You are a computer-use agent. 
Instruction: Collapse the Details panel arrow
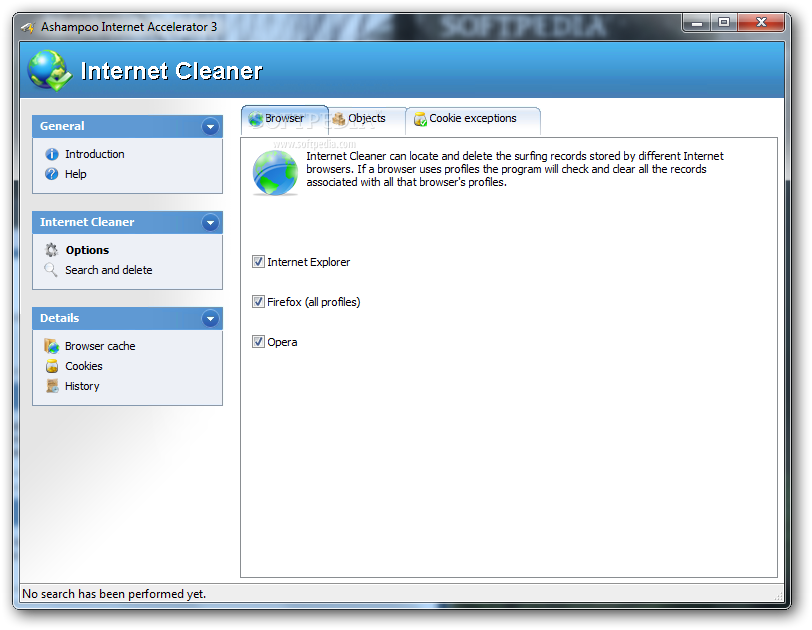click(210, 319)
